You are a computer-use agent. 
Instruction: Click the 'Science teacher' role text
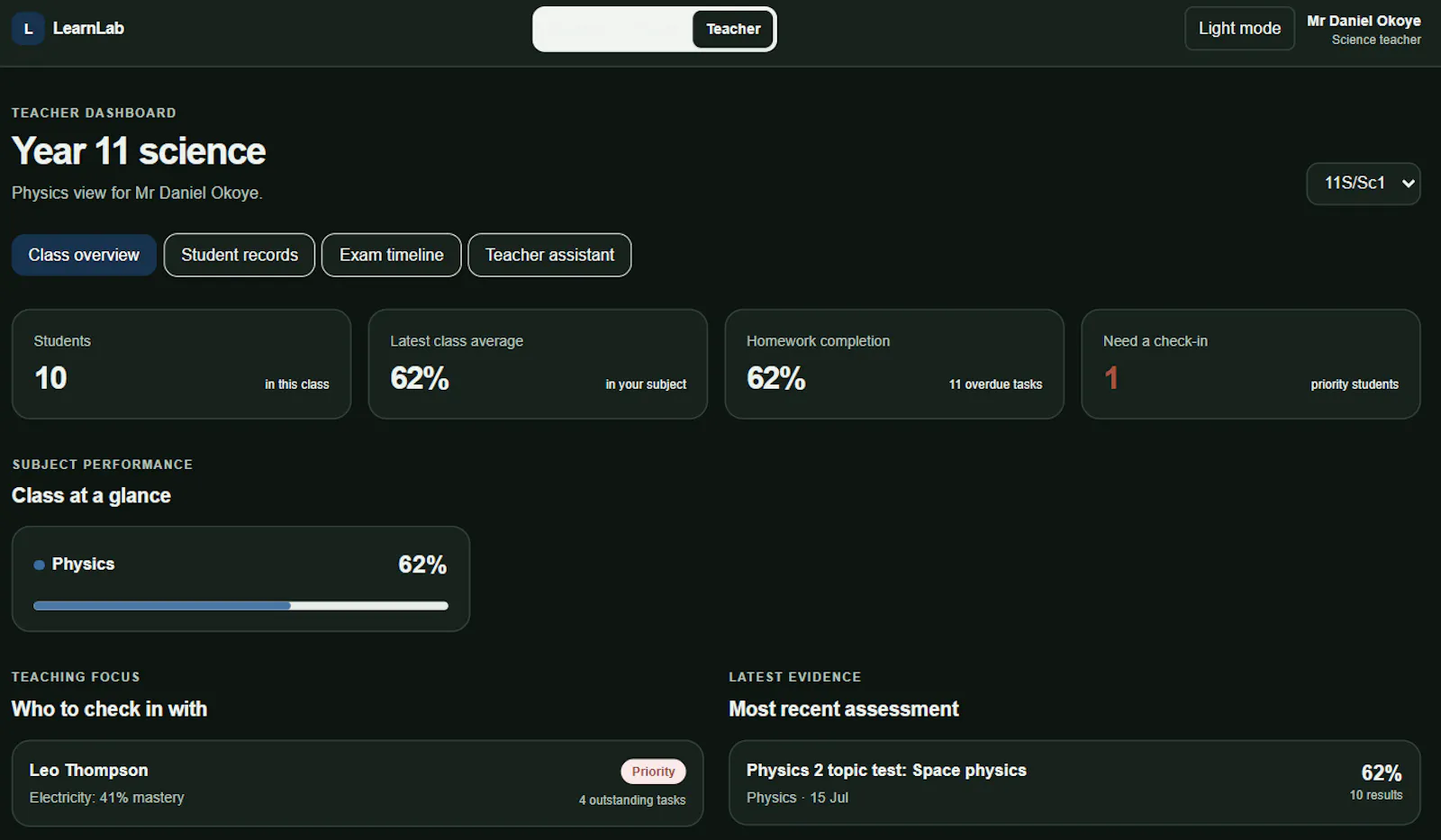[x=1376, y=40]
